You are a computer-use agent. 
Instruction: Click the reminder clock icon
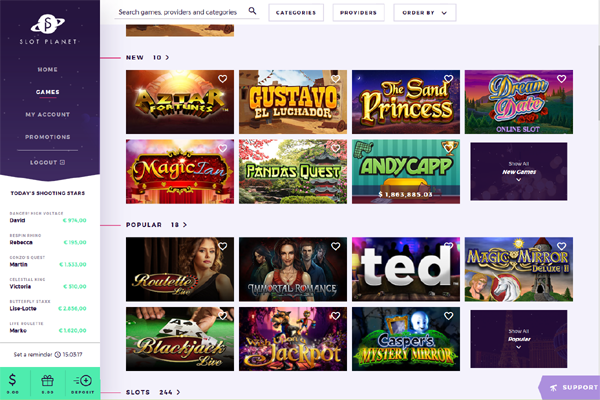(57, 354)
